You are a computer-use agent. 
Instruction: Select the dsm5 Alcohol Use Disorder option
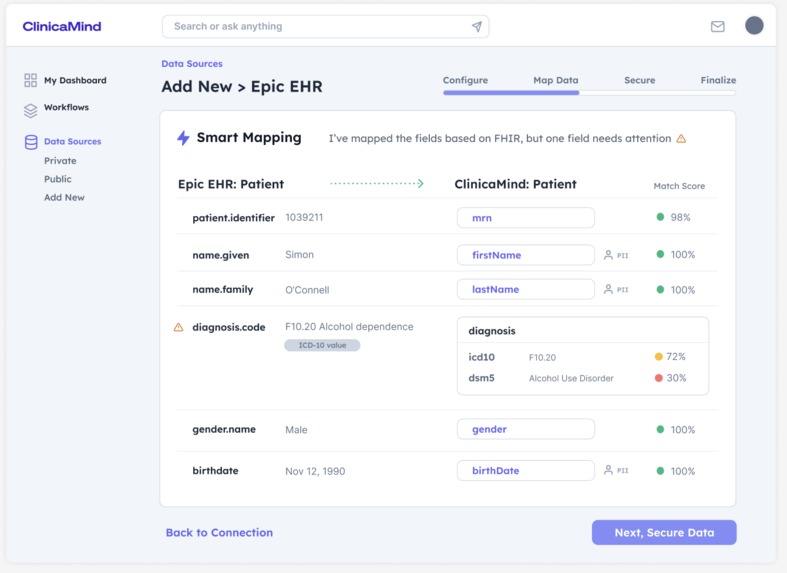(x=577, y=378)
